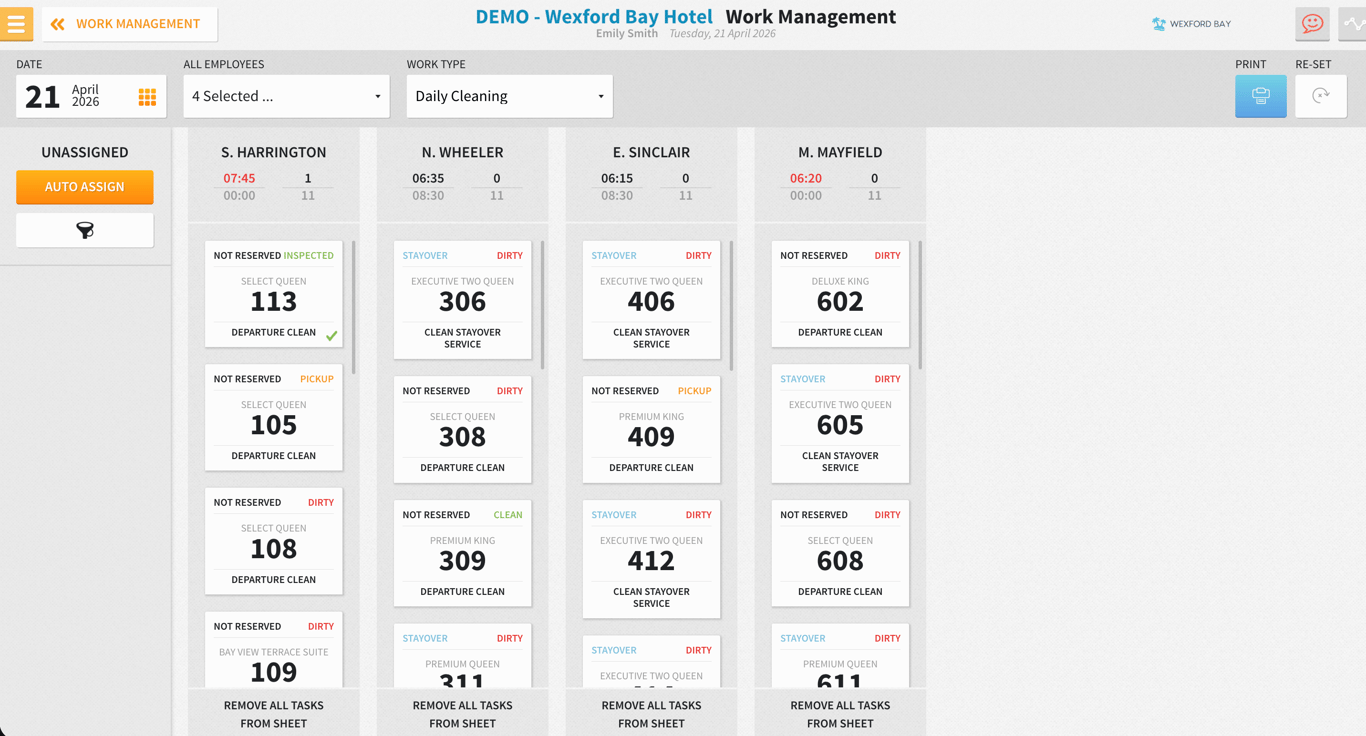Viewport: 1366px width, 736px height.
Task: Click the re-set refresh icon
Action: click(1320, 96)
